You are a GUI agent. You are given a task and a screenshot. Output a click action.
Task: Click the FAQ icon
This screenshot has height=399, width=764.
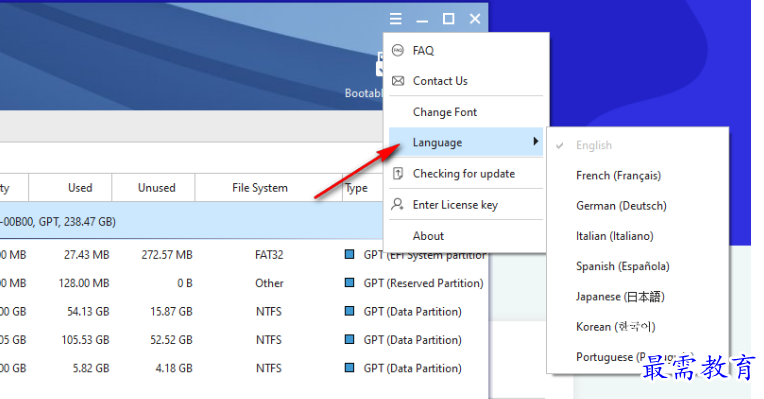click(x=398, y=50)
